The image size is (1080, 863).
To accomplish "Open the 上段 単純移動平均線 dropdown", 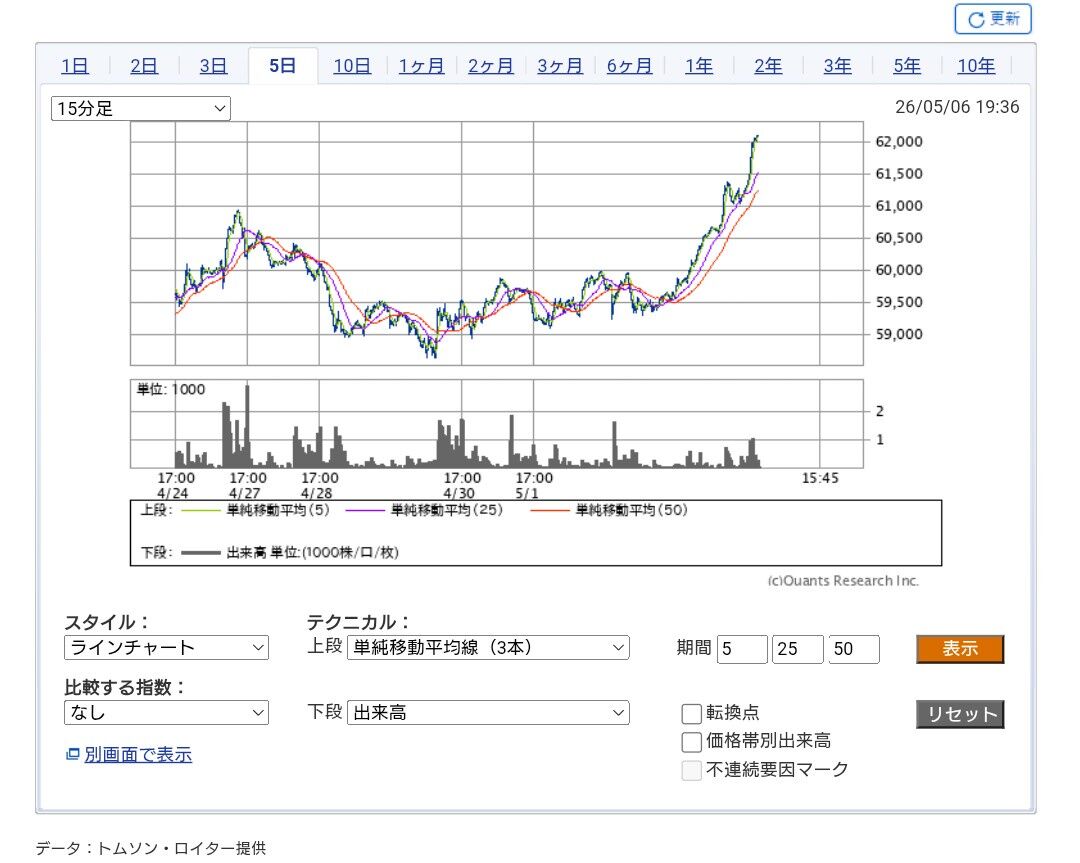I will tap(488, 647).
